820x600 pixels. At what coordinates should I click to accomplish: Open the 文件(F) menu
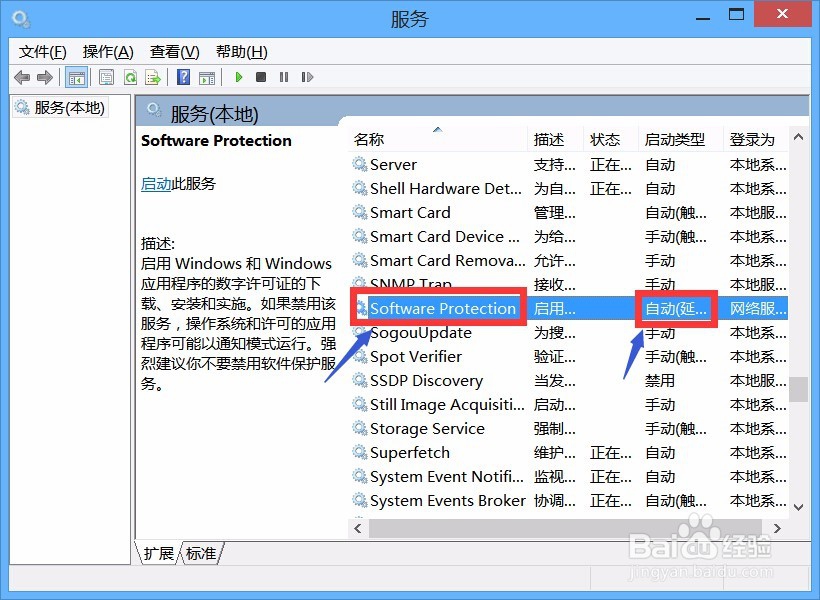41,51
